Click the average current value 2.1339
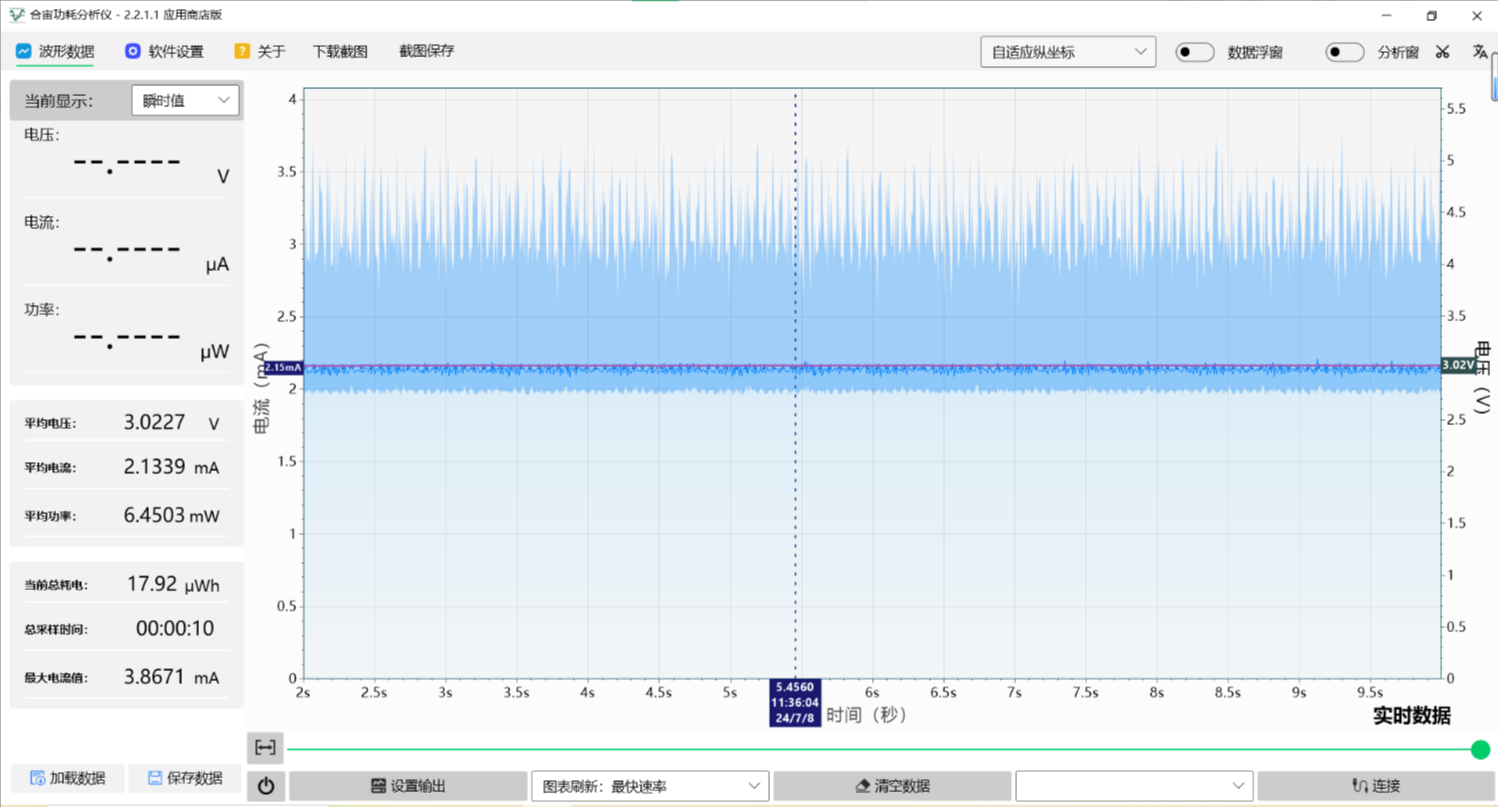Viewport: 1498px width, 807px height. coord(154,467)
